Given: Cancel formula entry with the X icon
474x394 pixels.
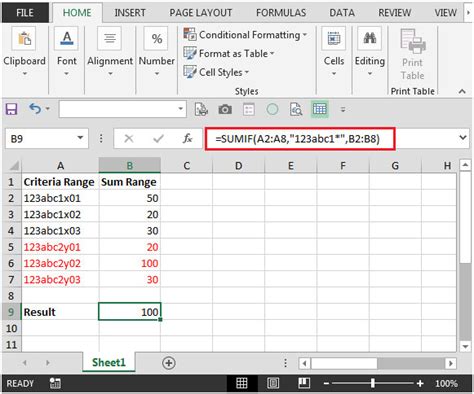Looking at the screenshot, I should click(x=129, y=138).
